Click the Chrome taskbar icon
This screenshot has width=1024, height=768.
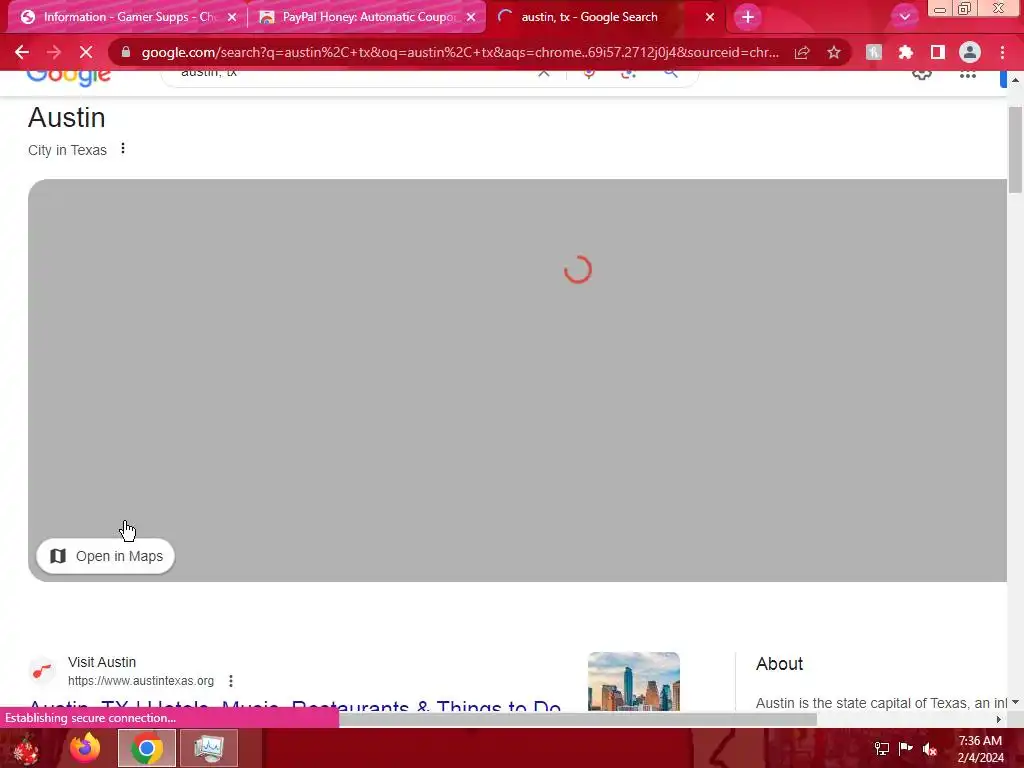coord(147,748)
